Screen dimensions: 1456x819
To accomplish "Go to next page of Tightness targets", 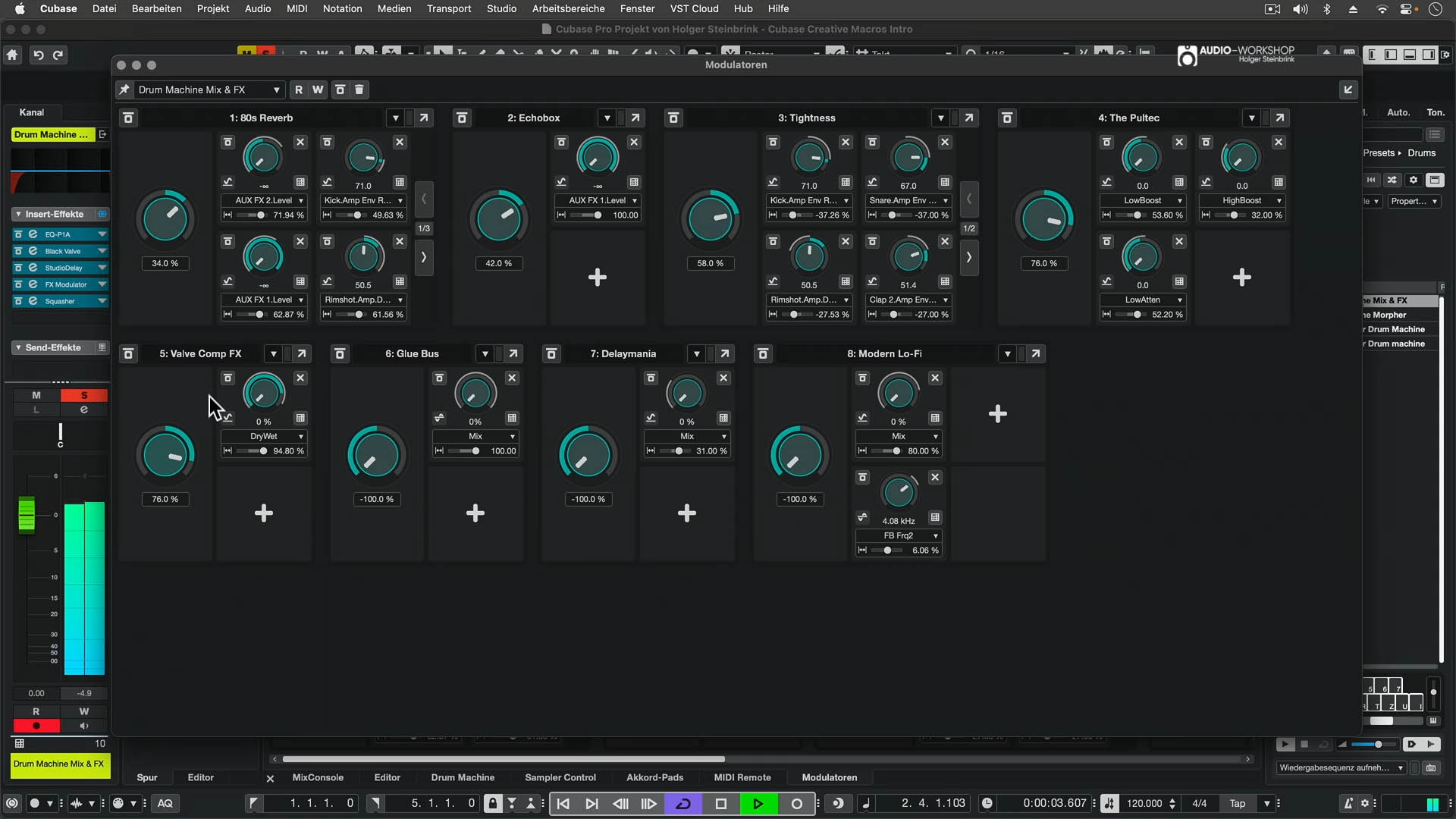I will [968, 257].
